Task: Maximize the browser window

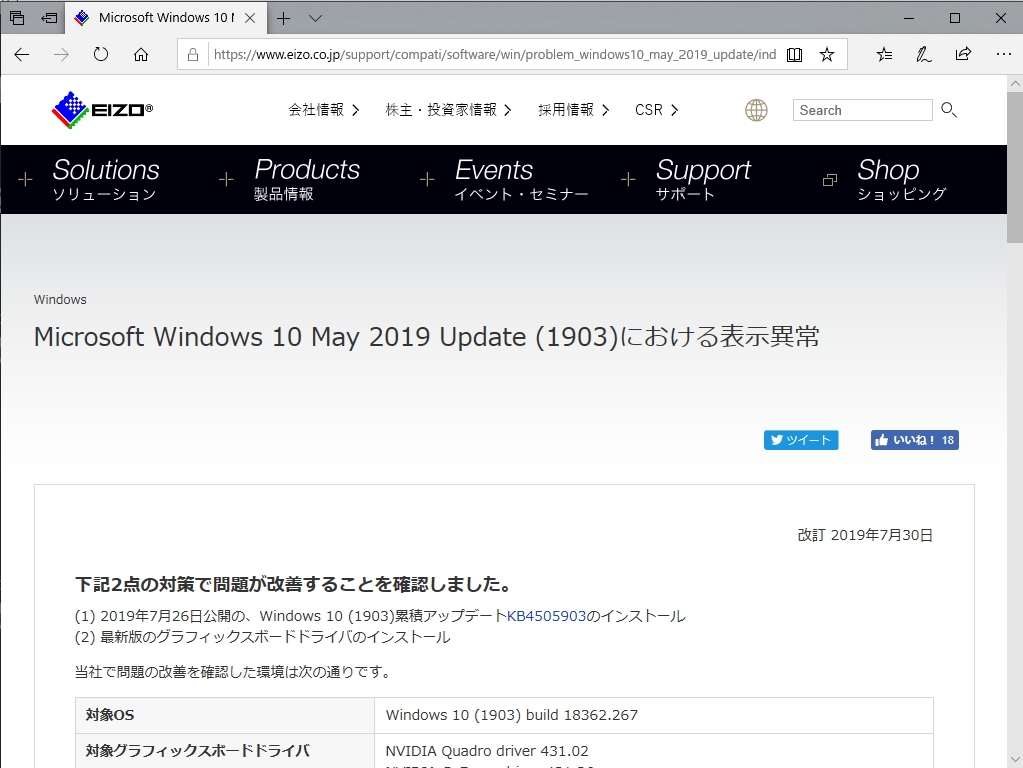Action: (954, 18)
